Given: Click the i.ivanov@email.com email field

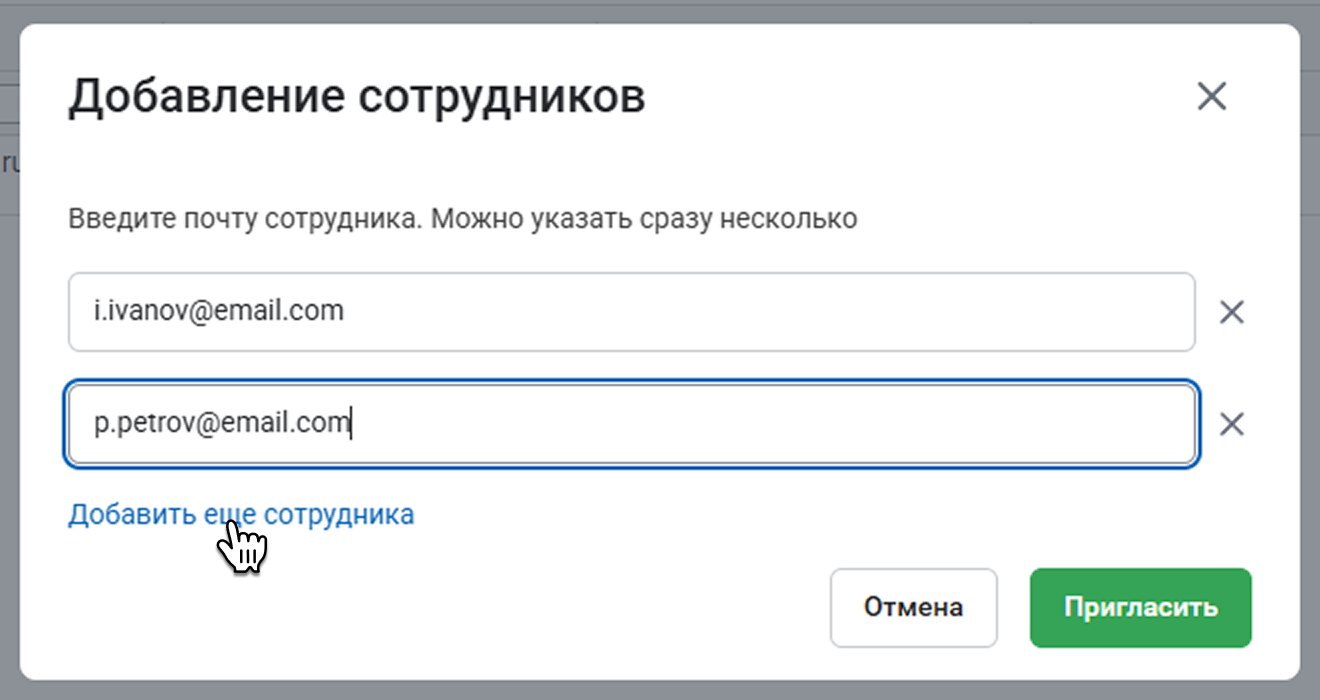Looking at the screenshot, I should coord(630,312).
